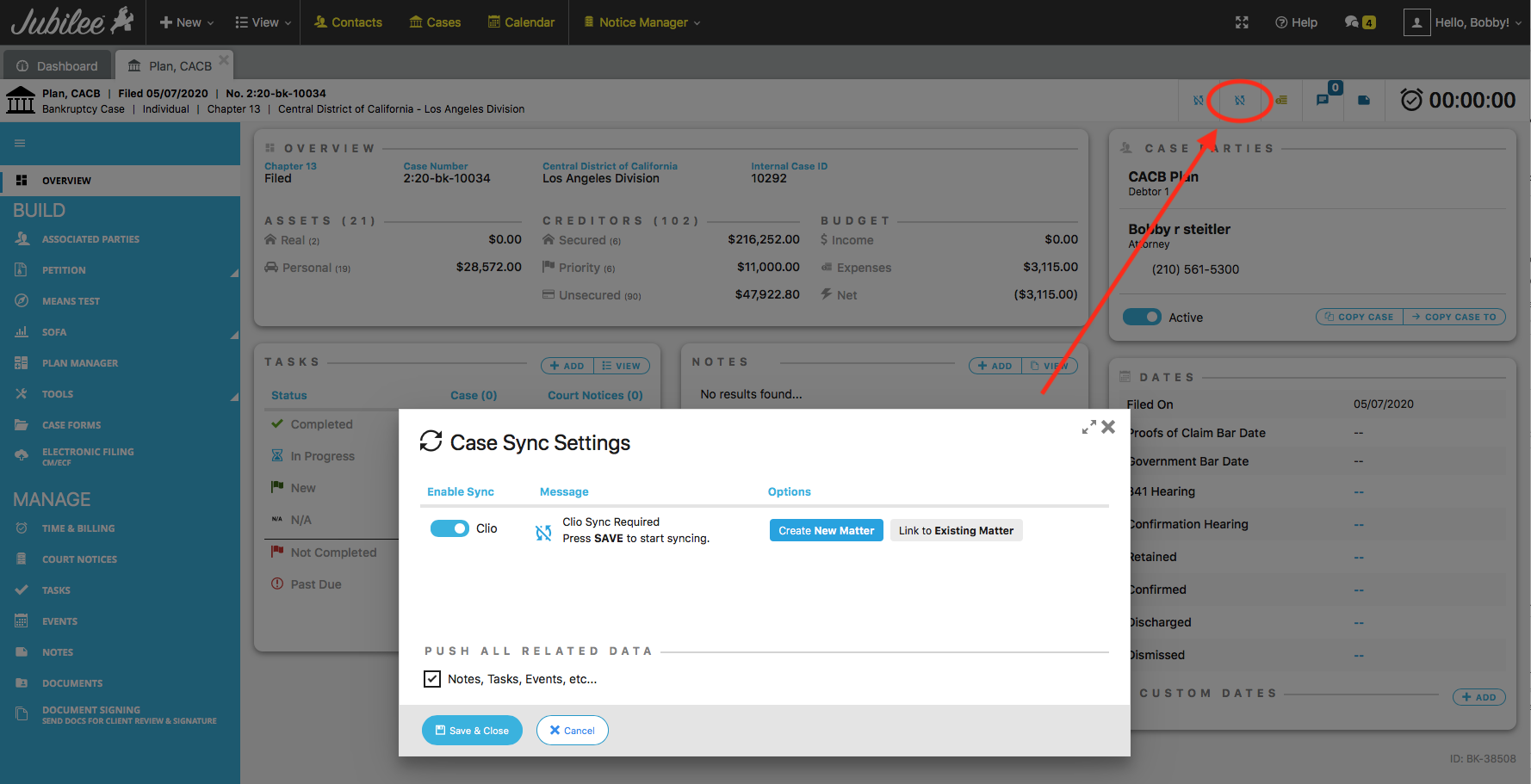Open the View dropdown menu
The image size is (1531, 784).
click(x=263, y=22)
